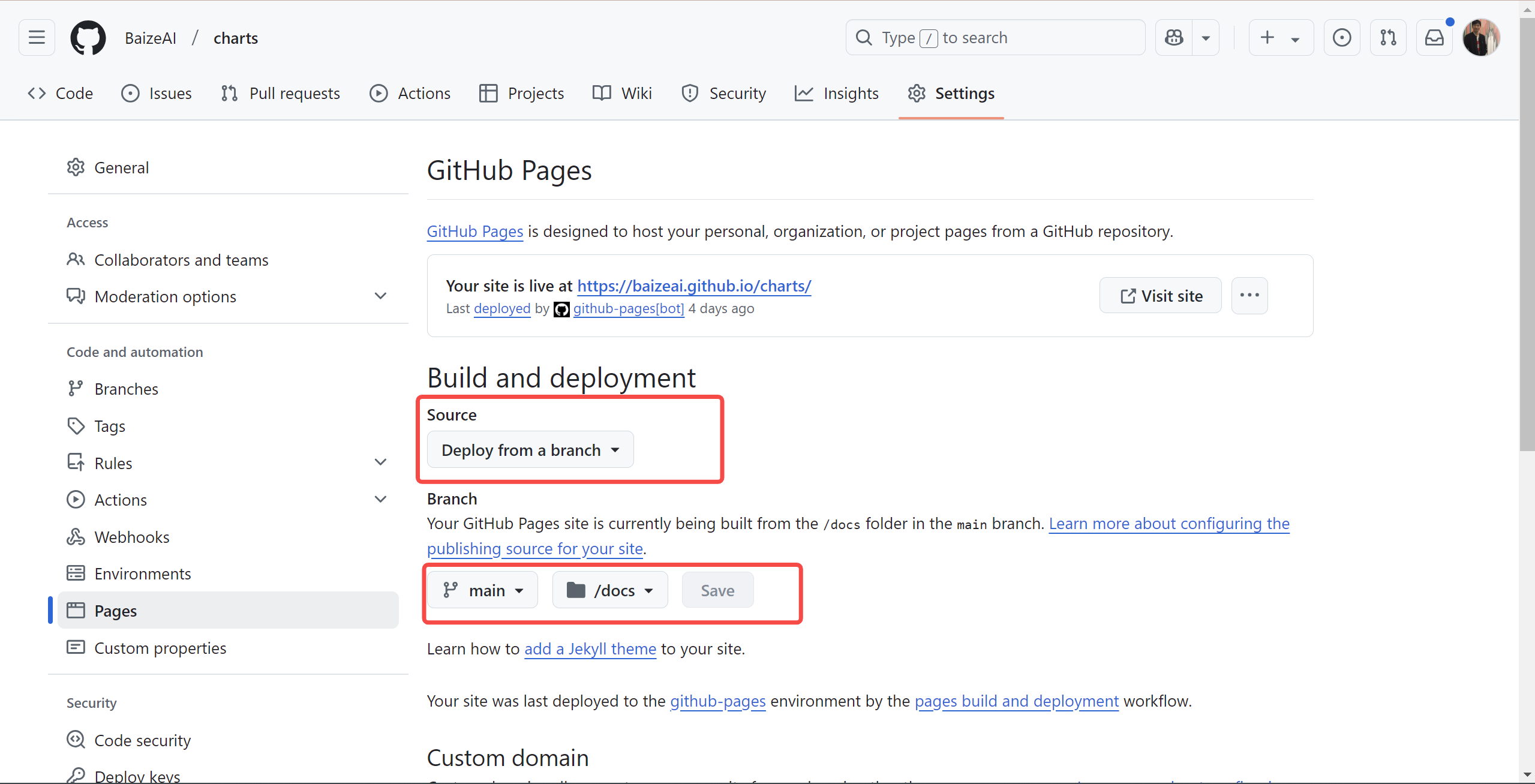
Task: Open the hamburger navigation menu
Action: click(x=37, y=38)
